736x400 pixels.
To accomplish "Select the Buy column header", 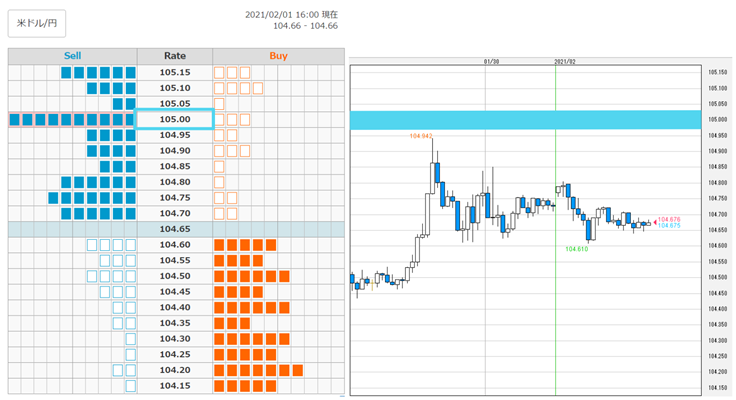I will coord(278,56).
